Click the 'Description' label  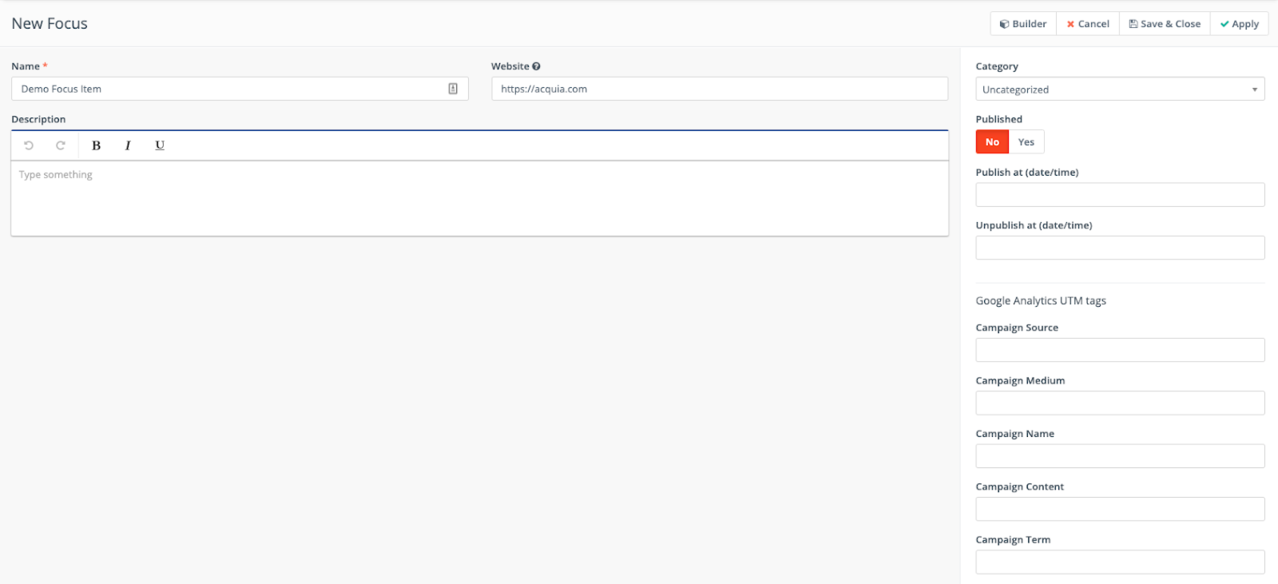coord(38,119)
